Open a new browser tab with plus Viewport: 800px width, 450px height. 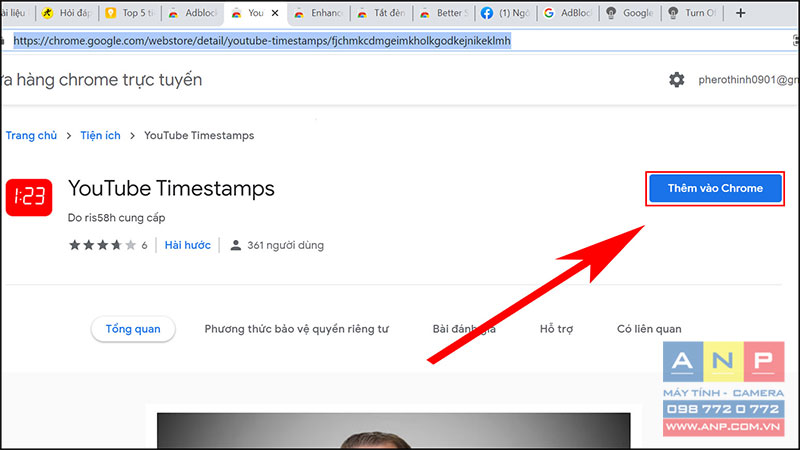(x=740, y=13)
